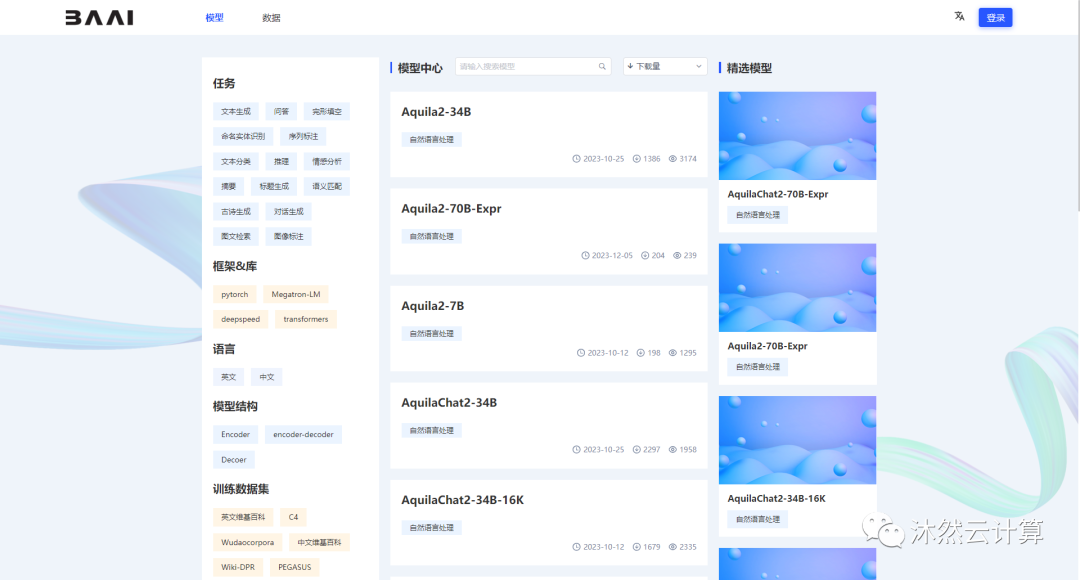Toggle the 序列标注 task filter
This screenshot has height=580, width=1080.
pyautogui.click(x=303, y=136)
